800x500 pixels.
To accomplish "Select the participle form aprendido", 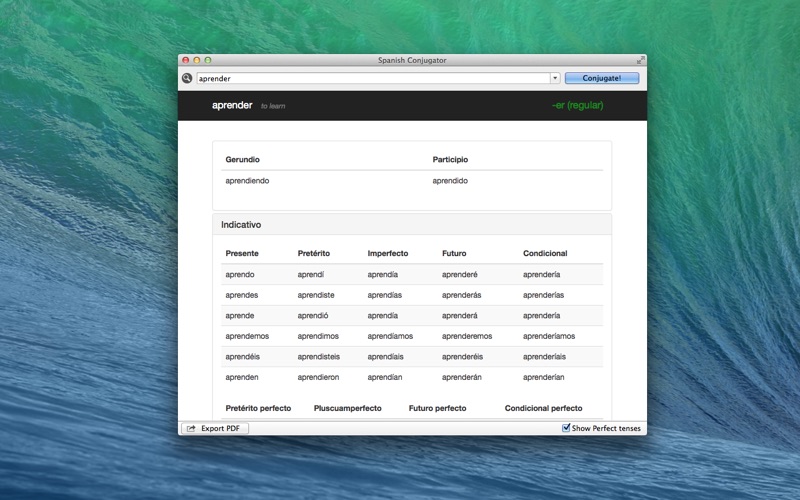I will tap(450, 181).
